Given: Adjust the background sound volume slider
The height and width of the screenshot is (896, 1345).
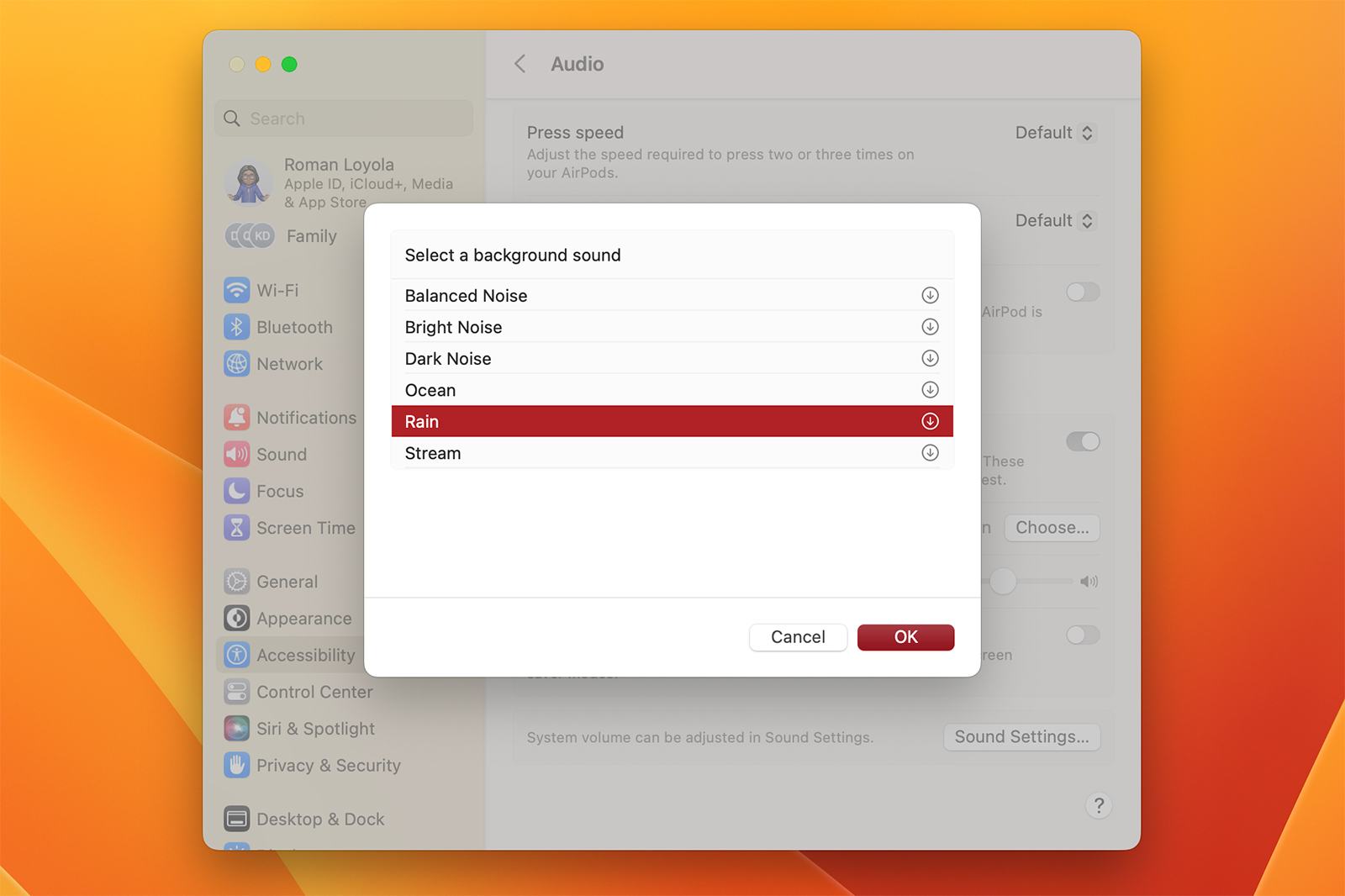Looking at the screenshot, I should [x=1003, y=582].
